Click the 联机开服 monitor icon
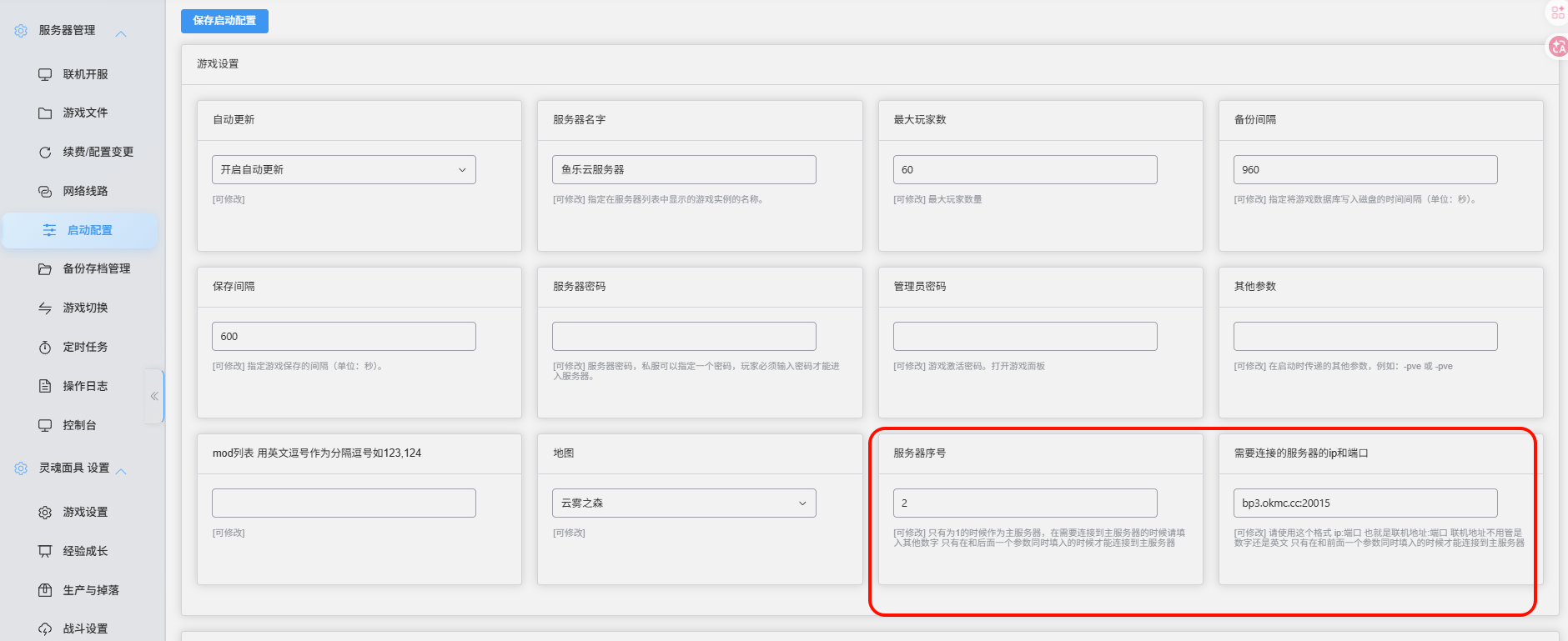1568x641 pixels. 45,74
